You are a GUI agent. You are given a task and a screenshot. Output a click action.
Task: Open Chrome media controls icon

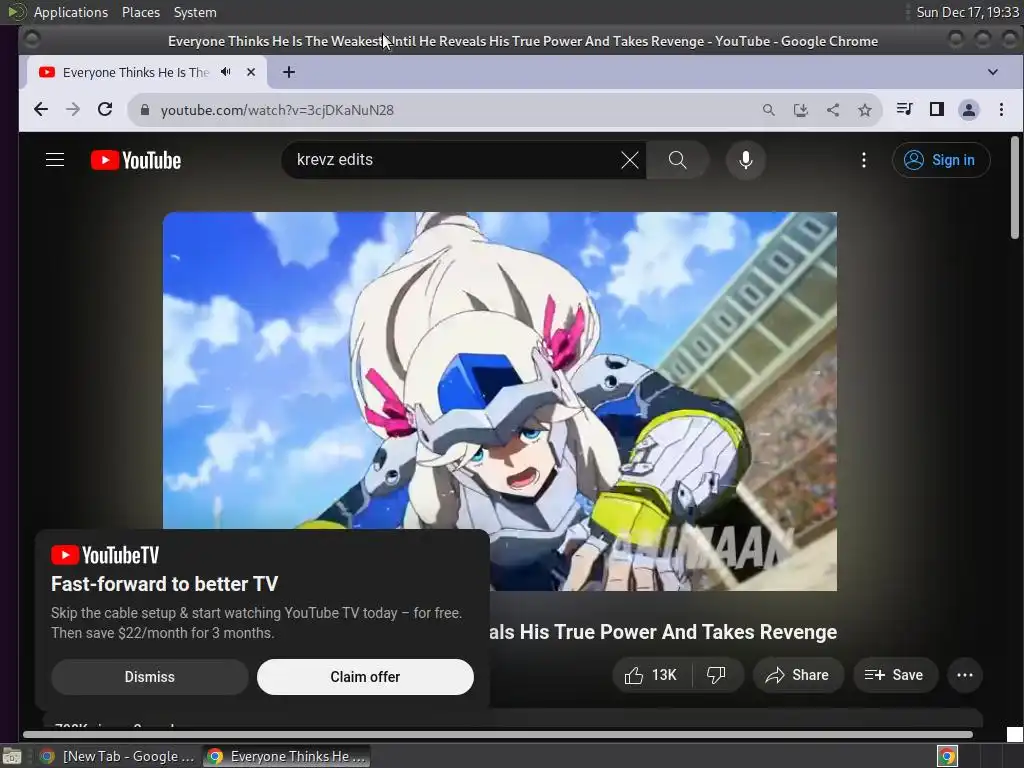click(904, 109)
